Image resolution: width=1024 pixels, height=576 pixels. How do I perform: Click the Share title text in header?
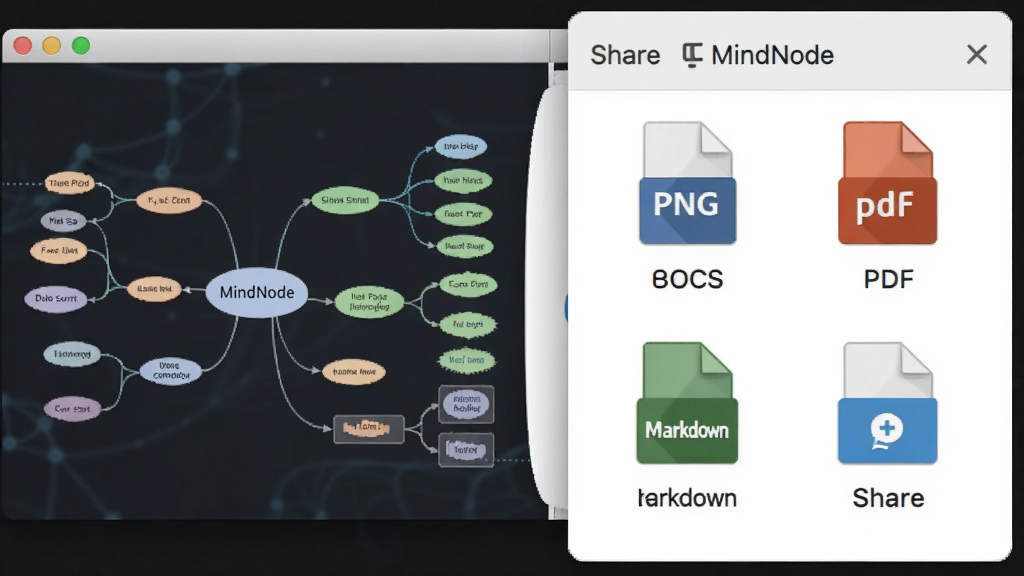[x=625, y=55]
